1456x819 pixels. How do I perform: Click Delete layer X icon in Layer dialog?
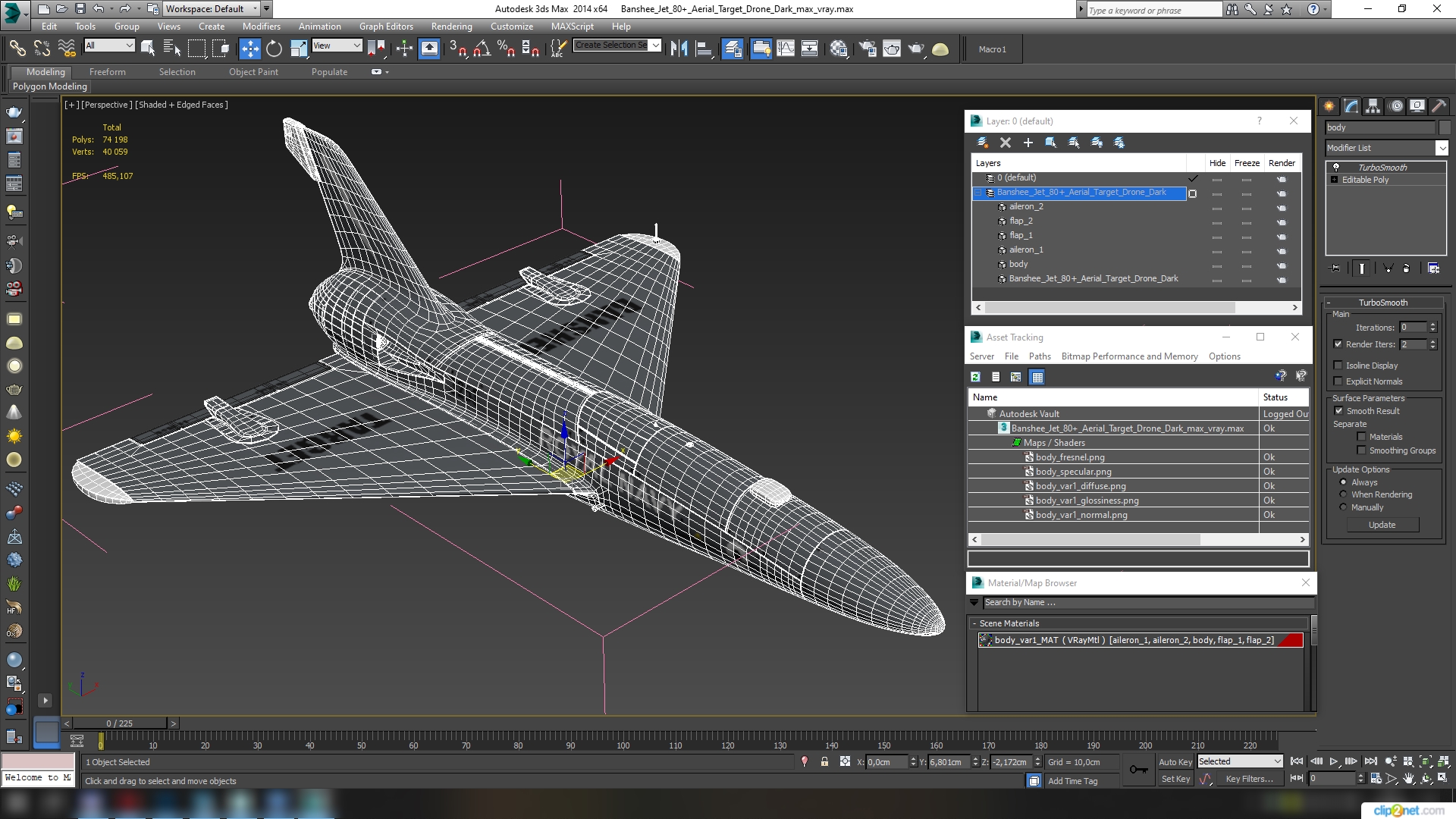pyautogui.click(x=1006, y=143)
